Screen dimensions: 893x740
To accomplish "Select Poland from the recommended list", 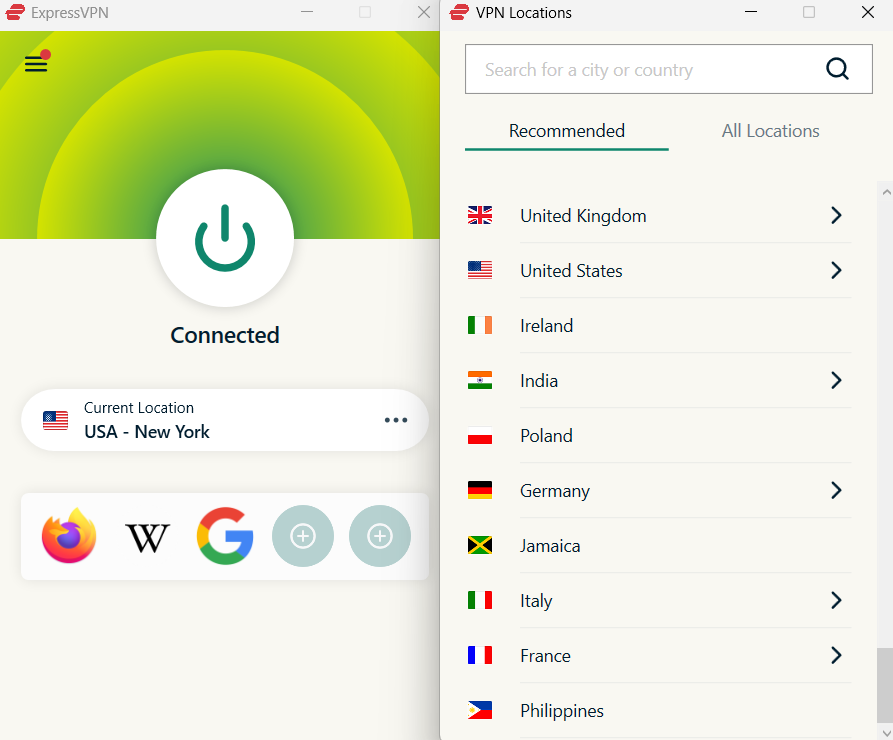I will tap(546, 435).
